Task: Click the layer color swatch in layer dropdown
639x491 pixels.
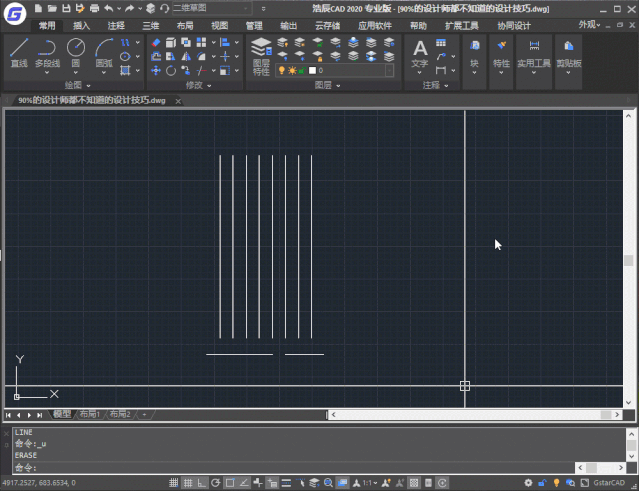Action: point(312,71)
